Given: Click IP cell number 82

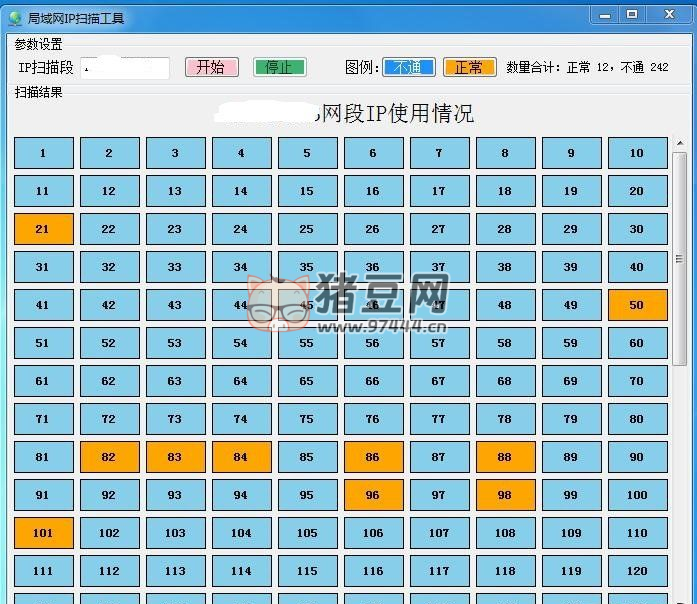Looking at the screenshot, I should click(109, 457).
